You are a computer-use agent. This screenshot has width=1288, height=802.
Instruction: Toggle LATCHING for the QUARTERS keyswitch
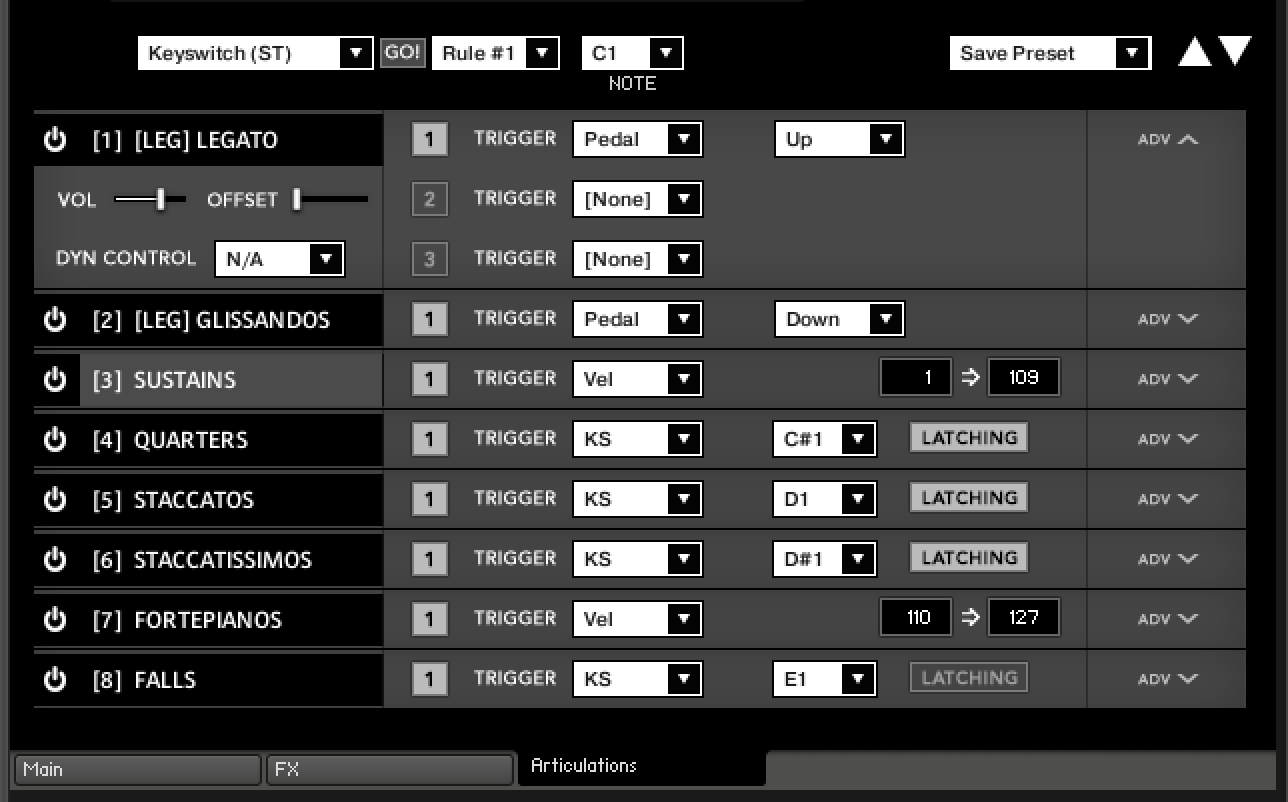pos(967,437)
